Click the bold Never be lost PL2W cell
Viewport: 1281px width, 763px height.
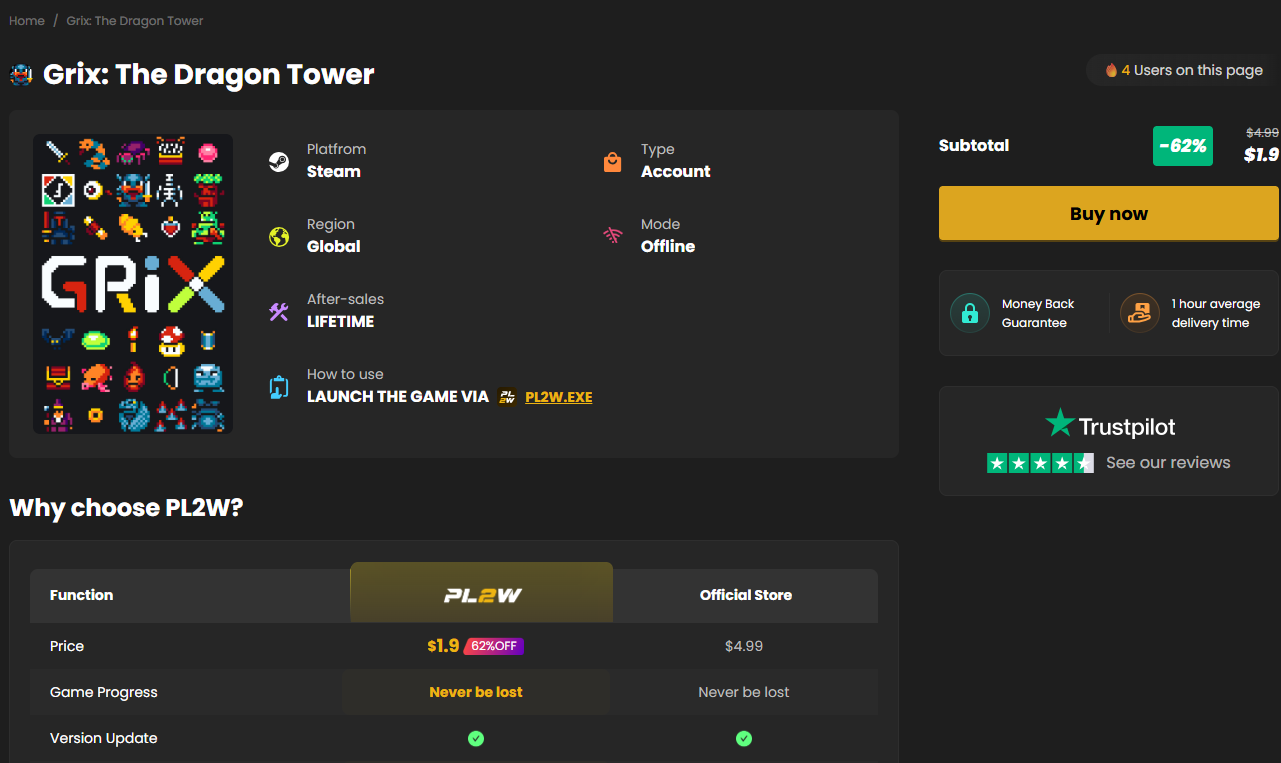click(476, 692)
